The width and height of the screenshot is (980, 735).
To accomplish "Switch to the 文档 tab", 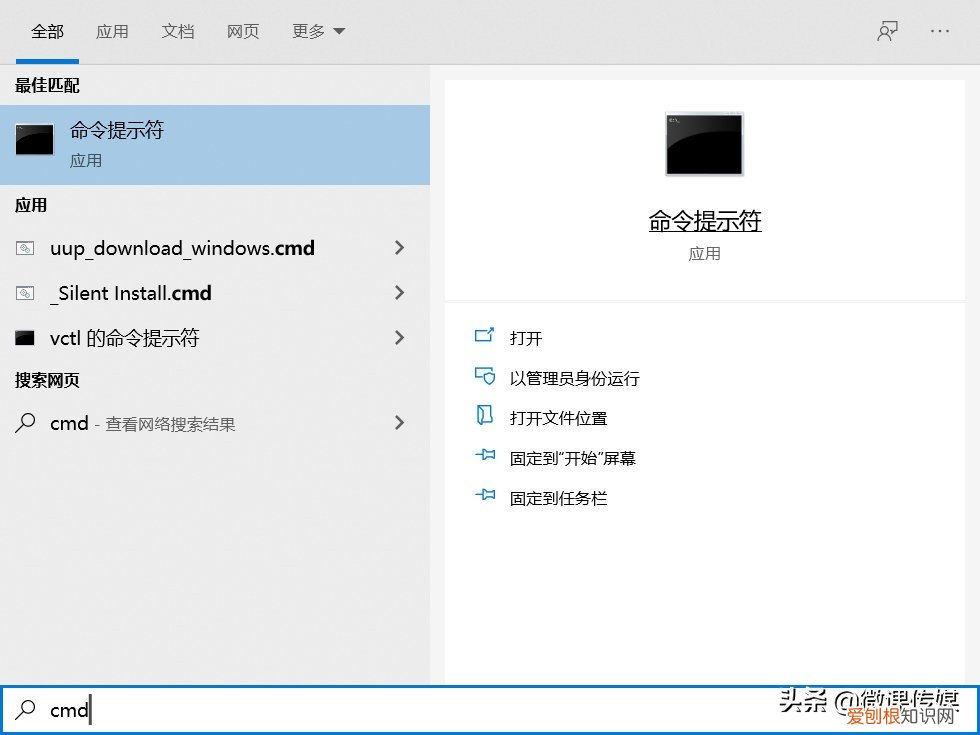I will (x=178, y=31).
